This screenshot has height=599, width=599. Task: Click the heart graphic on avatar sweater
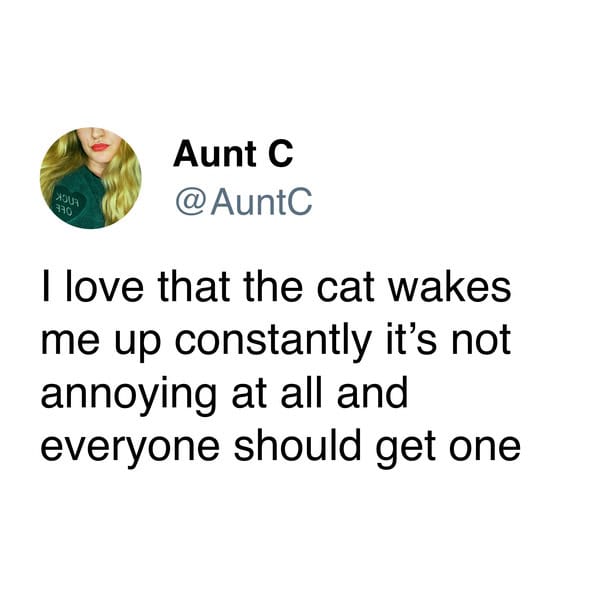[70, 206]
